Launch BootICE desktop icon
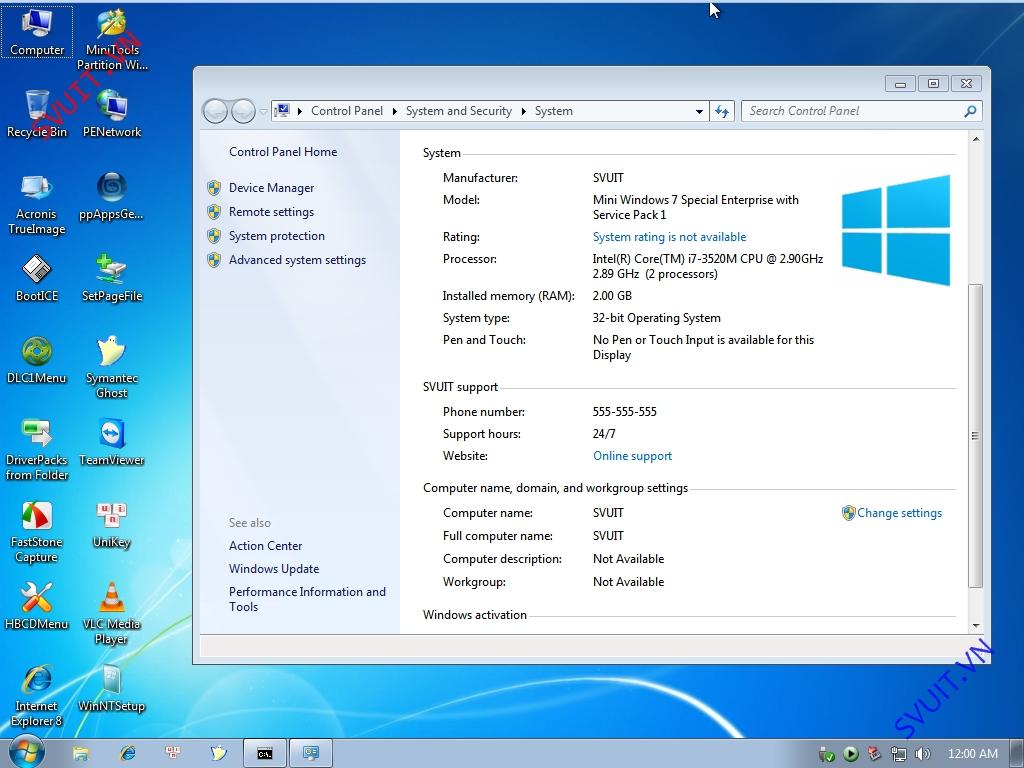 click(x=37, y=278)
